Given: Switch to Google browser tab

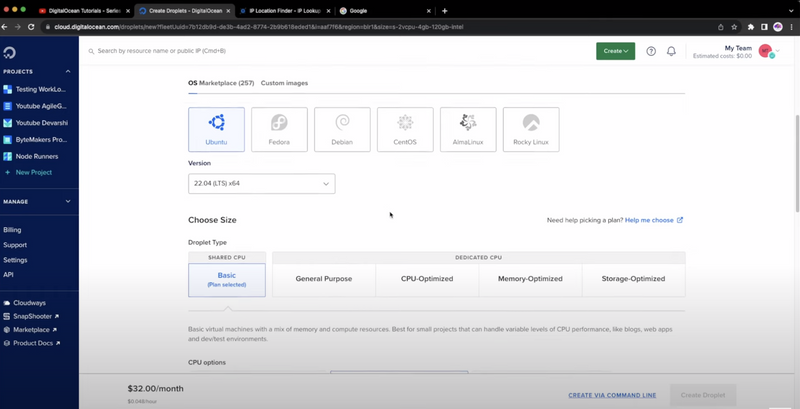Looking at the screenshot, I should tap(385, 11).
